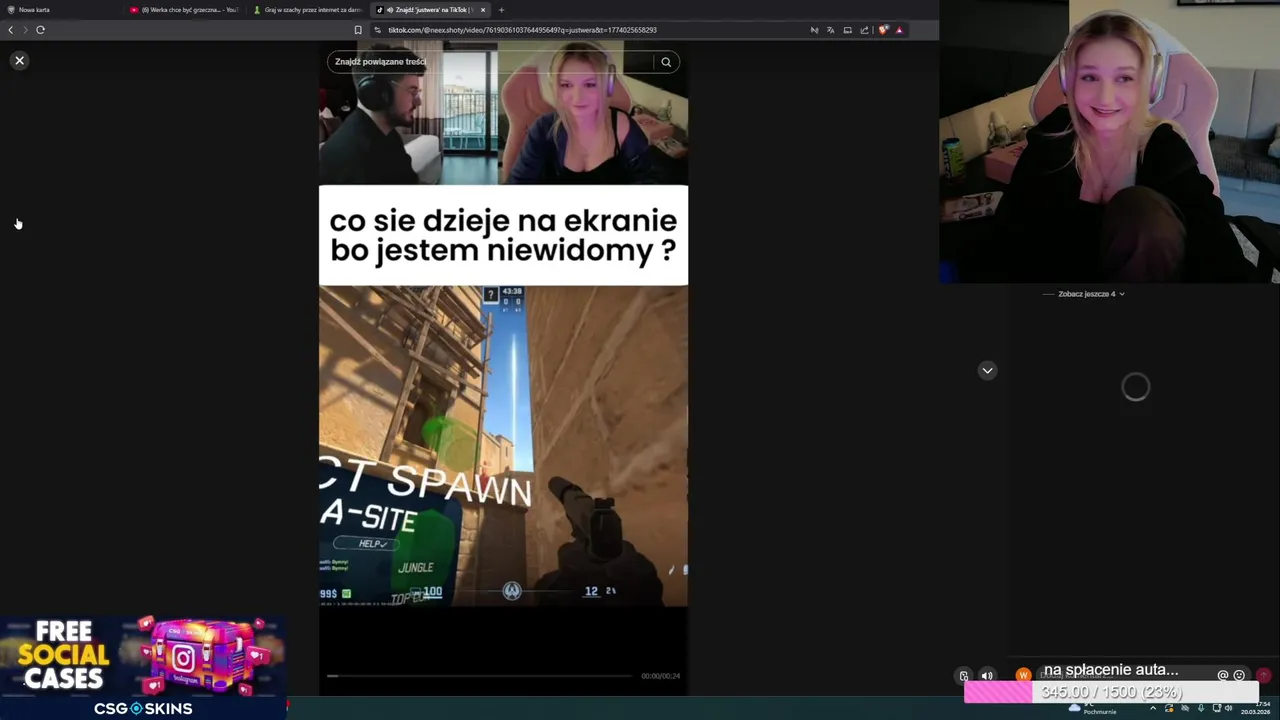
Task: Open a new browser tab with plus
Action: pyautogui.click(x=502, y=10)
